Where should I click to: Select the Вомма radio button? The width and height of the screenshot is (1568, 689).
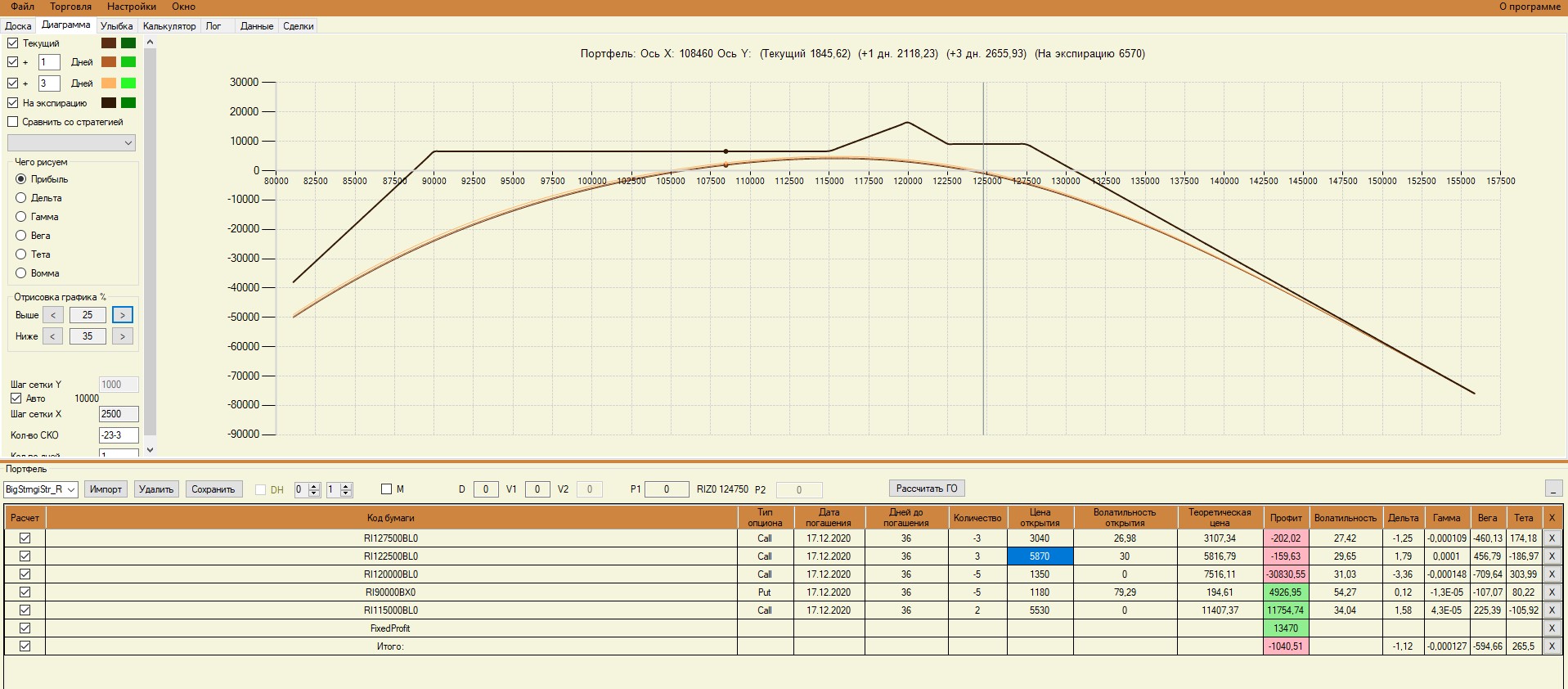click(x=21, y=273)
